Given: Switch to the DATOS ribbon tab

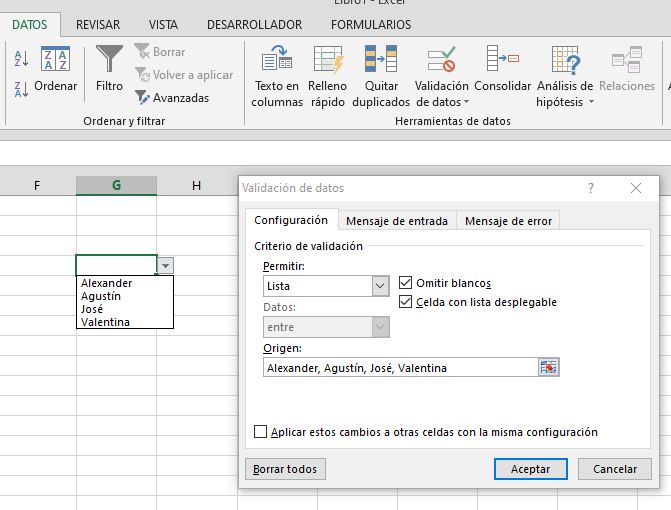Looking at the screenshot, I should pos(30,25).
